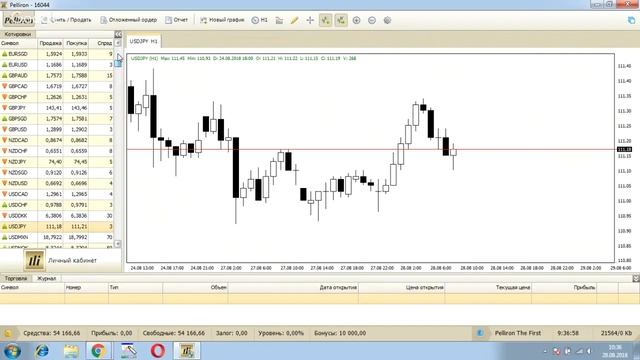Select the GBPCAD quote row
Image resolution: width=640 pixels, height=360 pixels.
click(57, 86)
